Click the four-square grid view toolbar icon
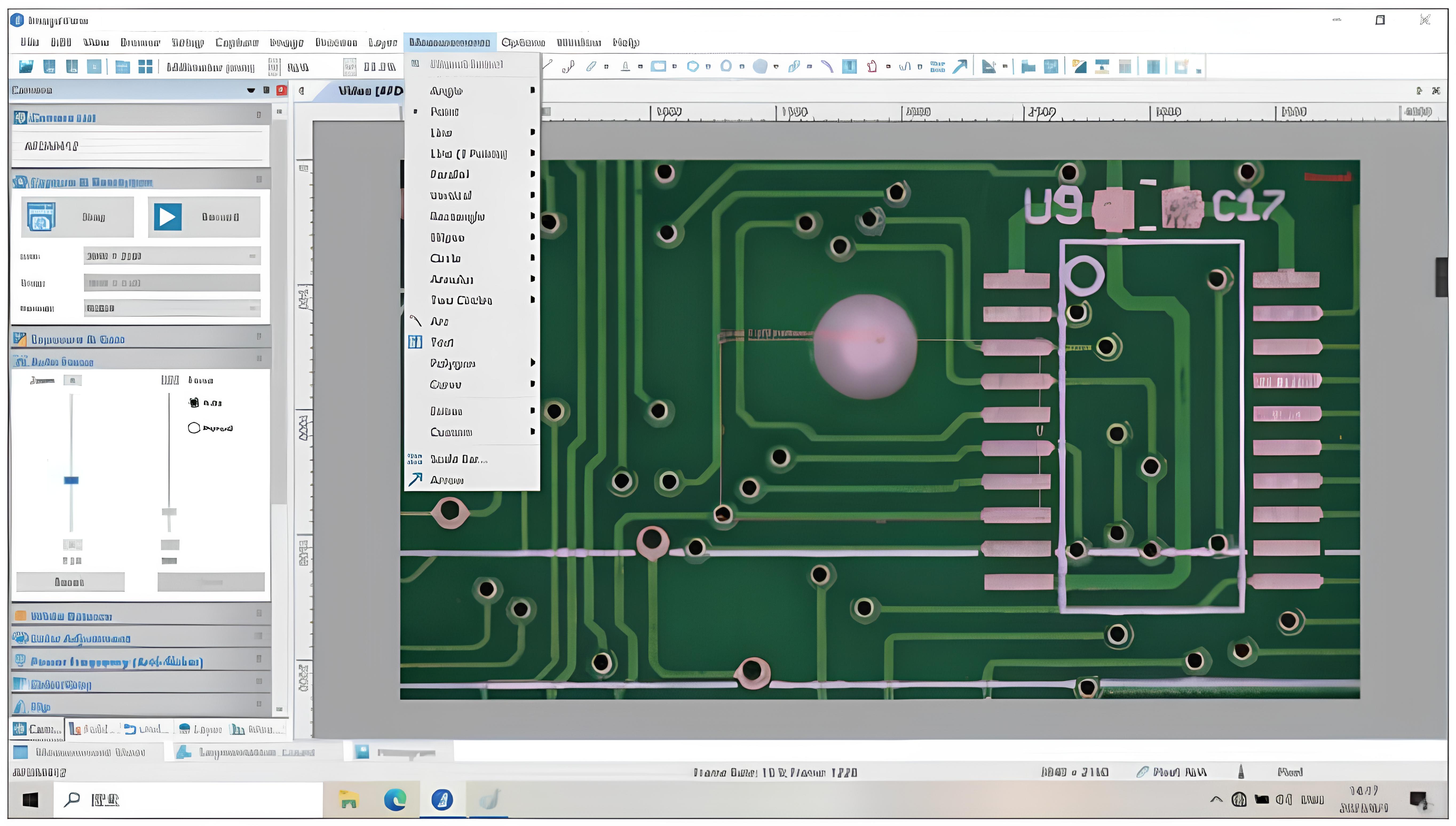 (145, 67)
